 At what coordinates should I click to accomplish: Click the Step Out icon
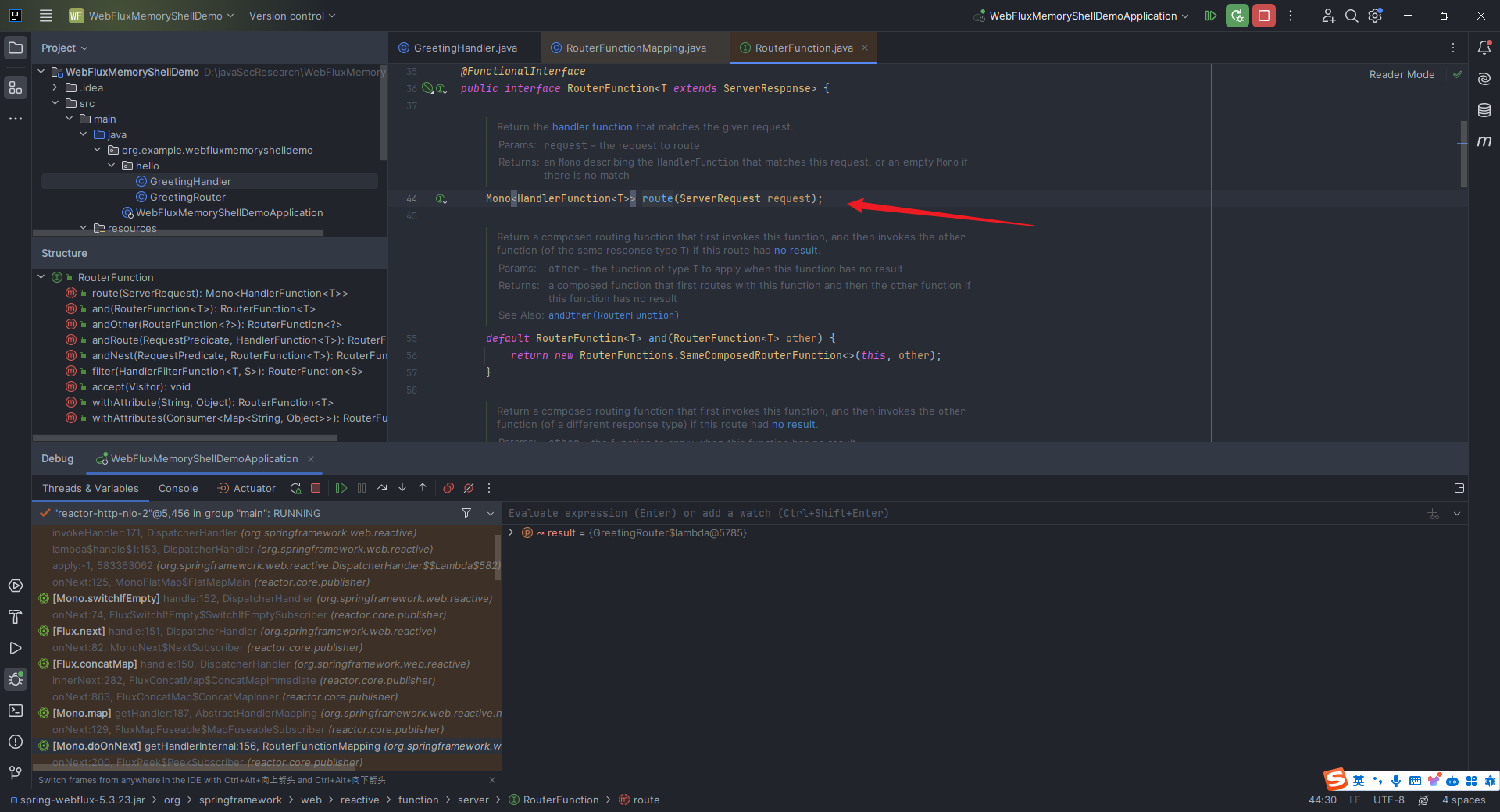(423, 489)
